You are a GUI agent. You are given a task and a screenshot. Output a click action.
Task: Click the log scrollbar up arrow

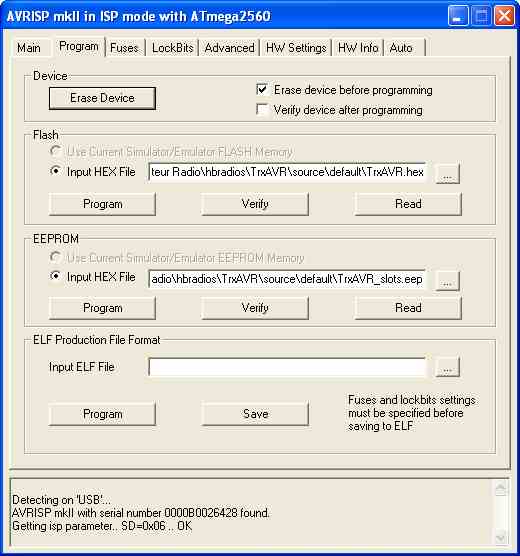click(500, 488)
